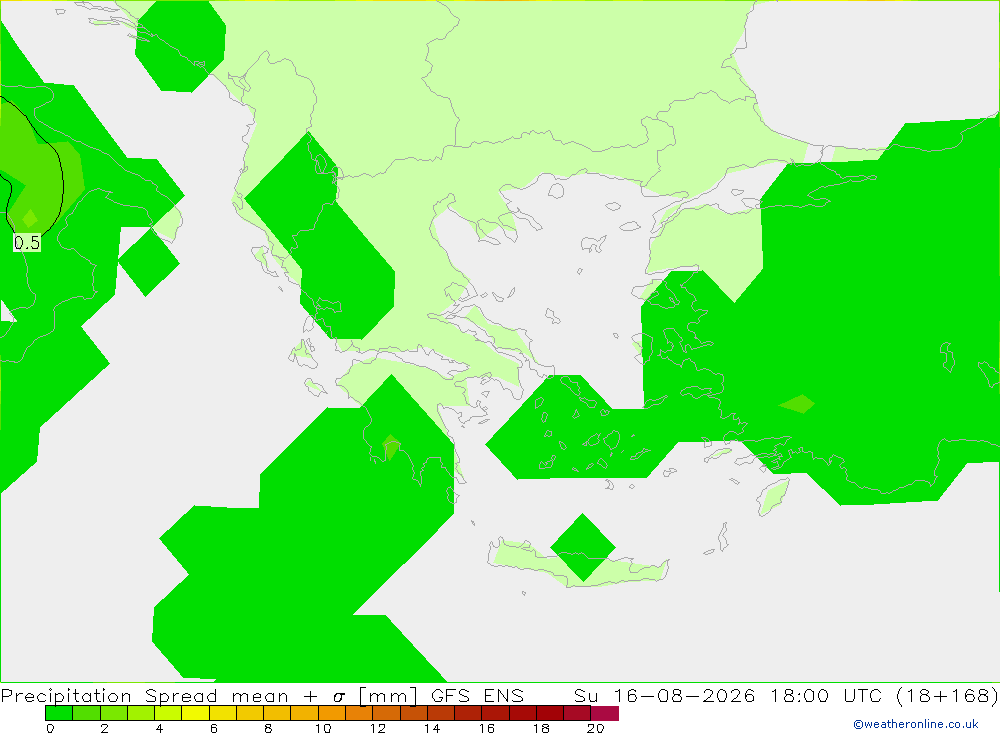Click legend tick number 14

pyautogui.click(x=432, y=728)
